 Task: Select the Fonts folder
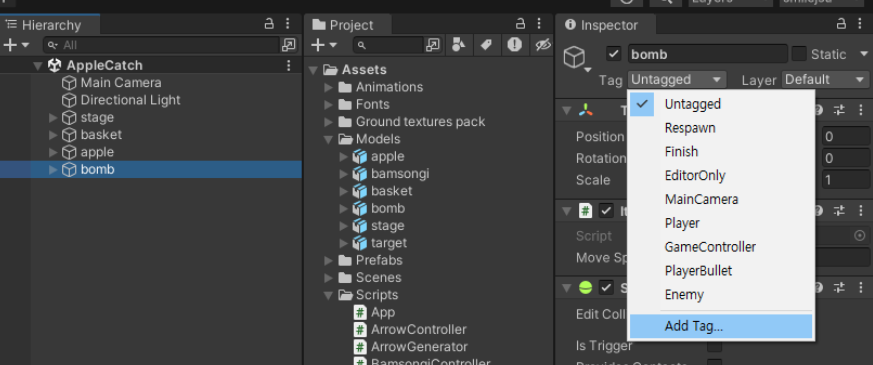pyautogui.click(x=372, y=105)
